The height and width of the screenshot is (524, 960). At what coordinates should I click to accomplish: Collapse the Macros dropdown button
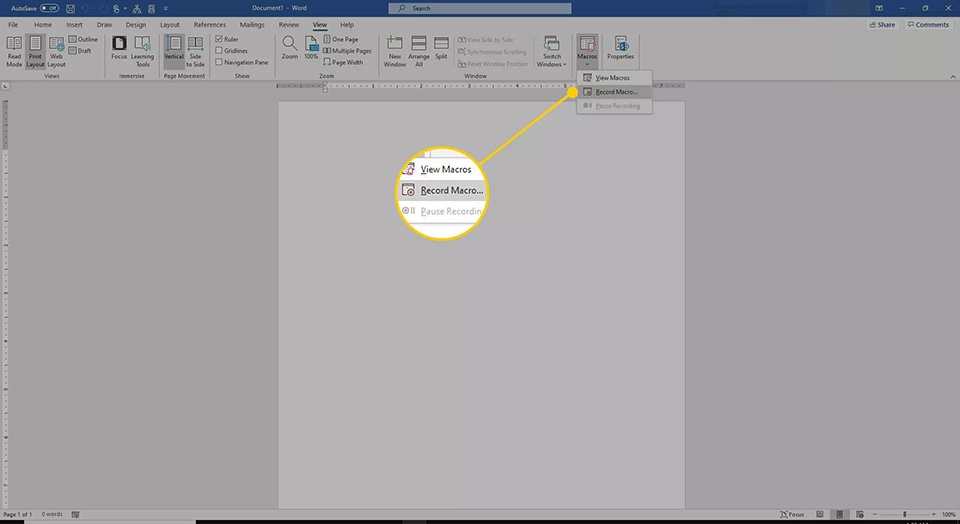click(x=587, y=51)
